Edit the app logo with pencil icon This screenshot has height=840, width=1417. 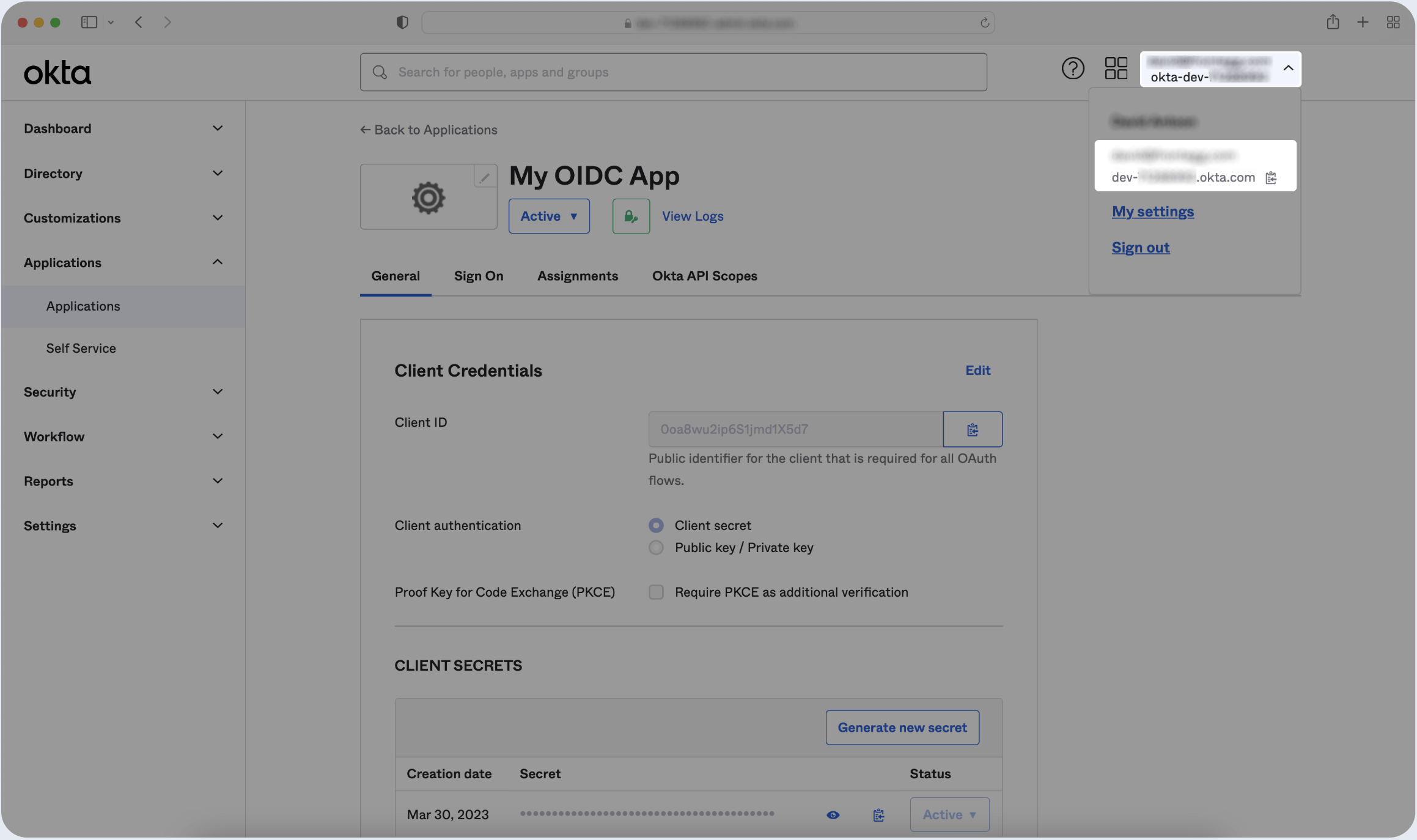click(x=484, y=177)
